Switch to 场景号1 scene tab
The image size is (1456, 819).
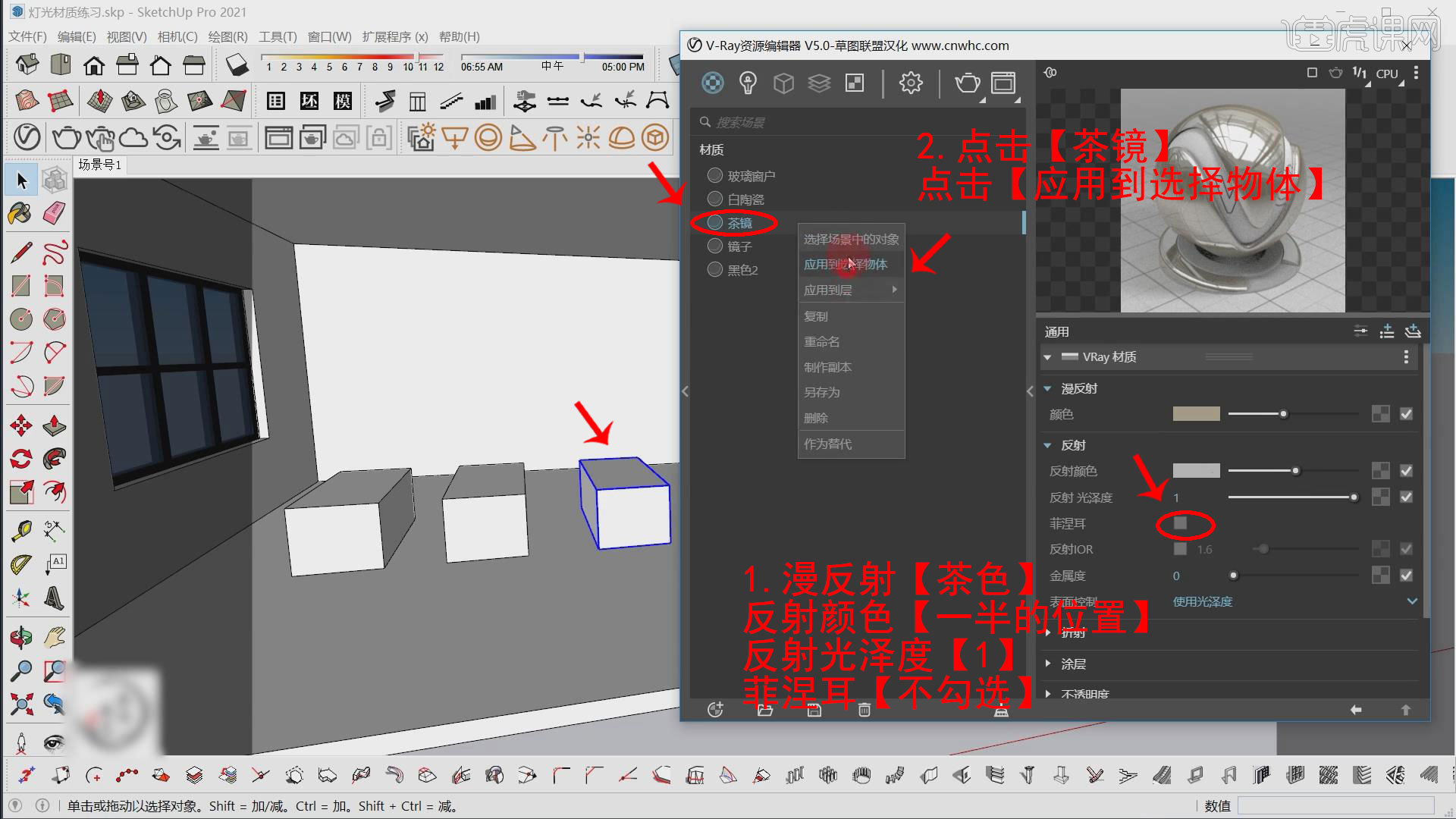click(x=99, y=165)
